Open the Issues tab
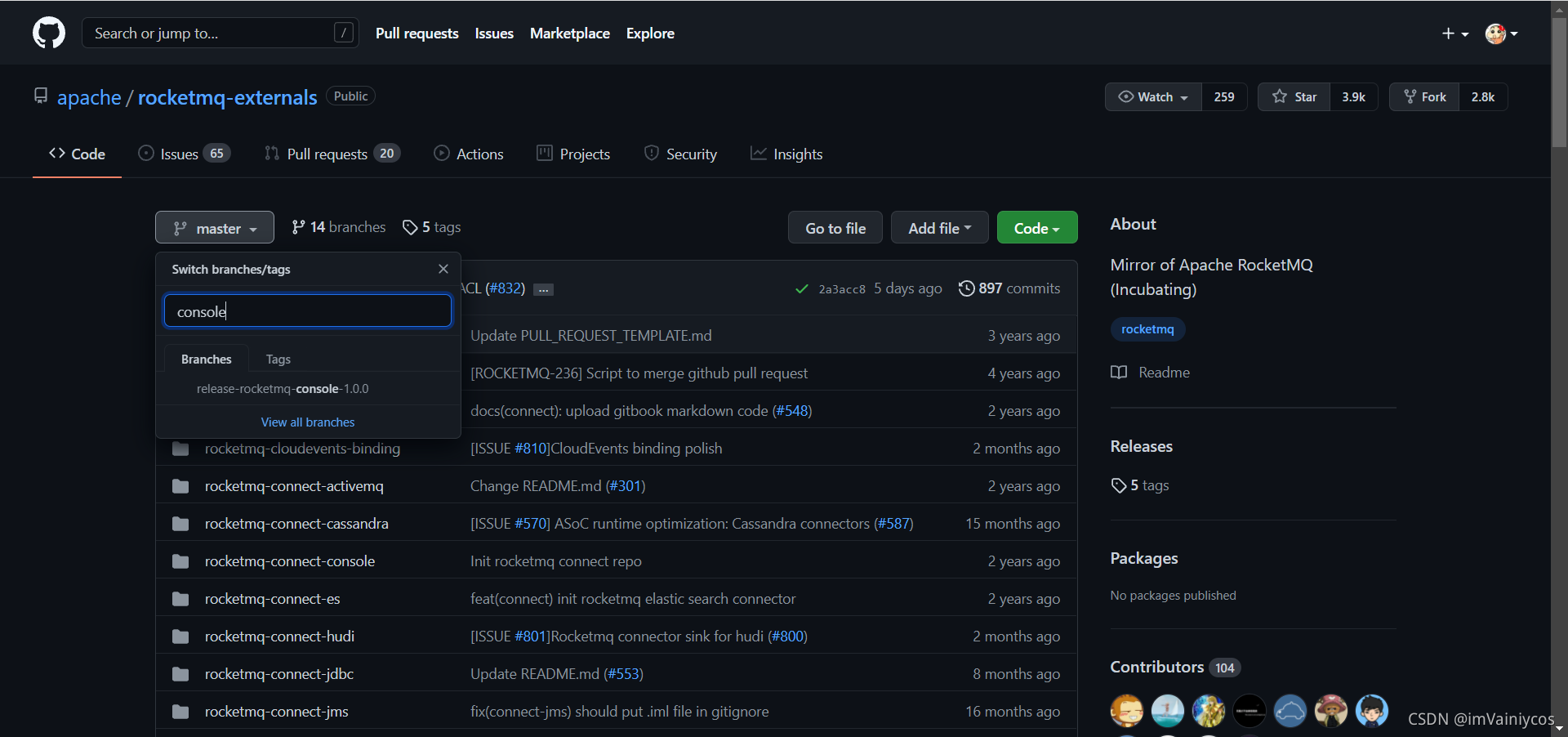This screenshot has width=1568, height=737. [x=185, y=154]
